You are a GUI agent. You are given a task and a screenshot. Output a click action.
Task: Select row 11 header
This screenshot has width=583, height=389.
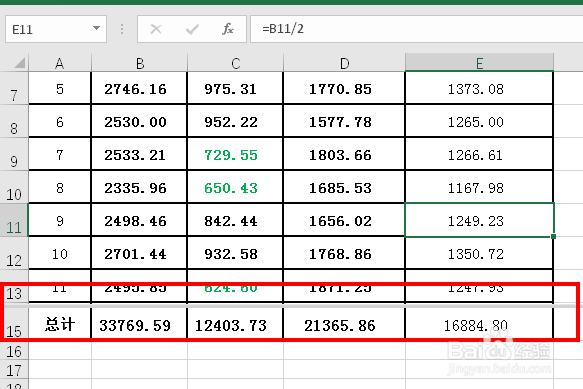tap(14, 220)
